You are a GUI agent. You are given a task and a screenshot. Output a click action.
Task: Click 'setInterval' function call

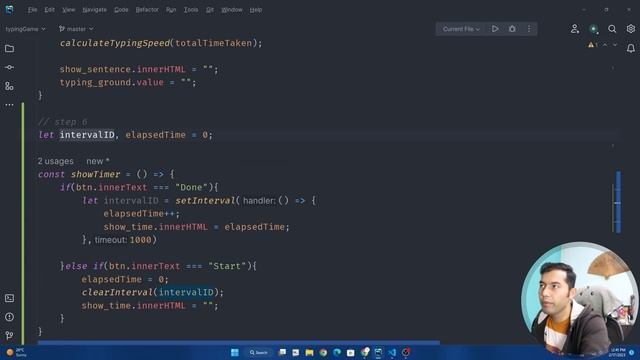tap(205, 200)
